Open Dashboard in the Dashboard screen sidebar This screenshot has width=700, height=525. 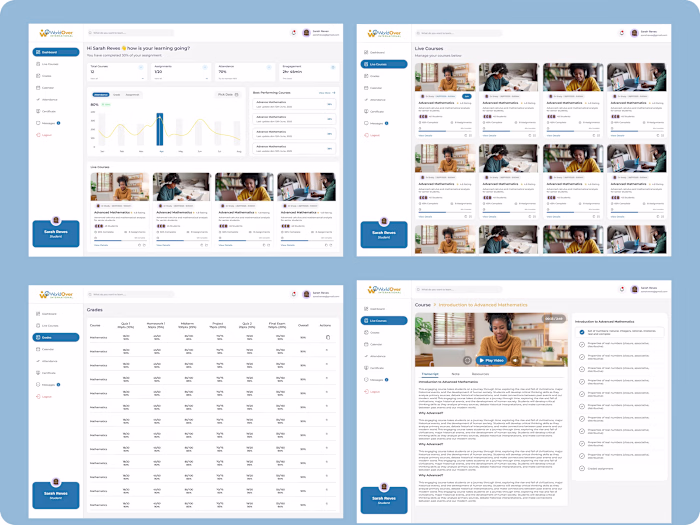click(56, 52)
